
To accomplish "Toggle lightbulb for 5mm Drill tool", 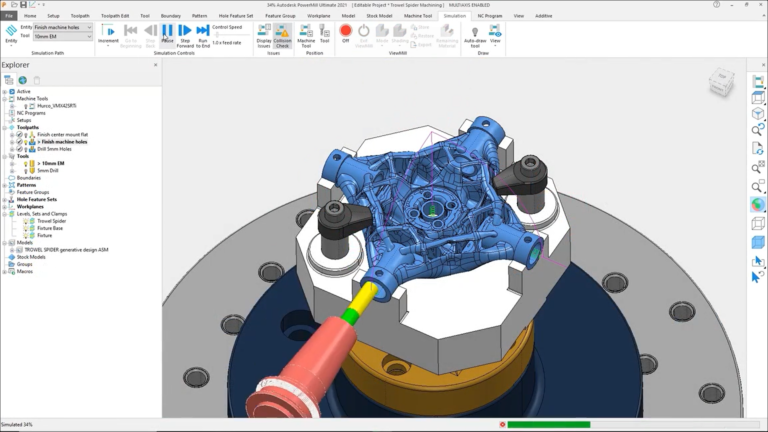I will point(26,170).
